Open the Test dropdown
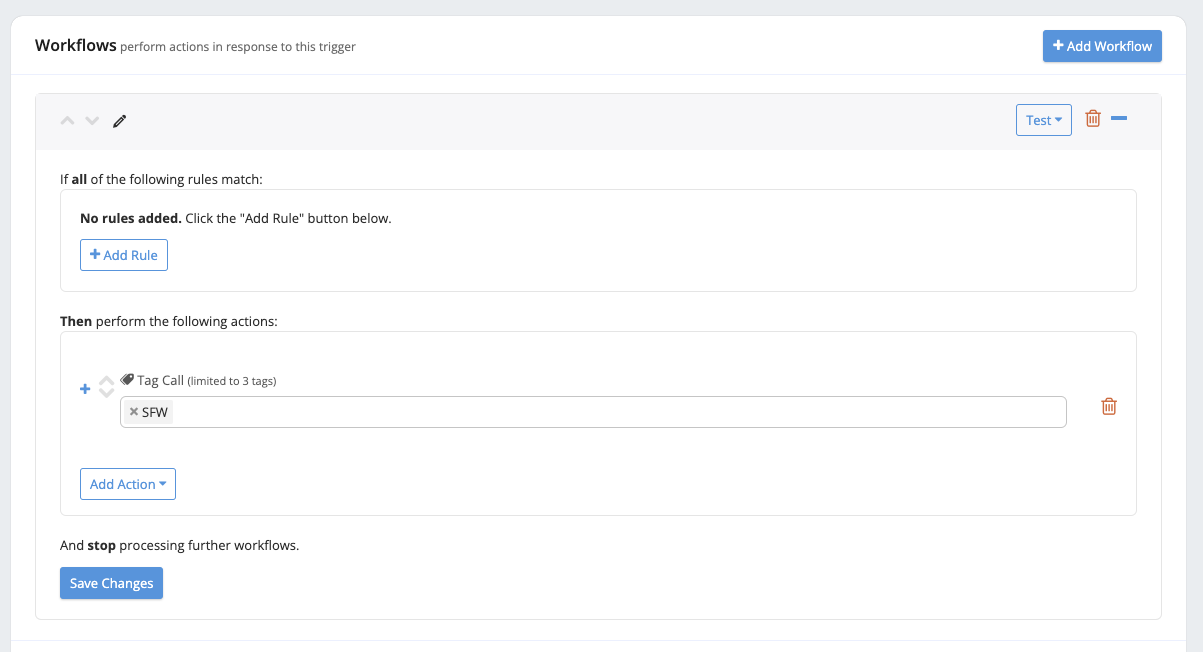Screen dimensions: 1203x652 (x=1043, y=120)
